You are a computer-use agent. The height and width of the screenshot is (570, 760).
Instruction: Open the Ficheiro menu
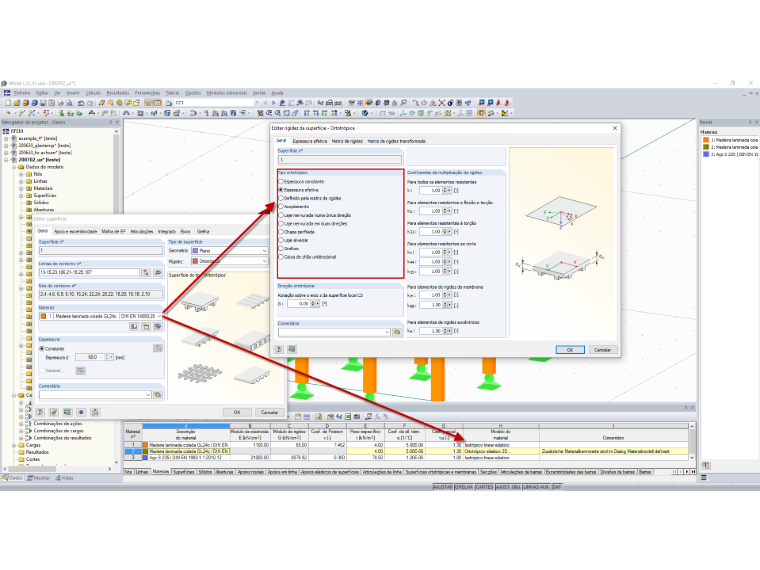(x=22, y=93)
